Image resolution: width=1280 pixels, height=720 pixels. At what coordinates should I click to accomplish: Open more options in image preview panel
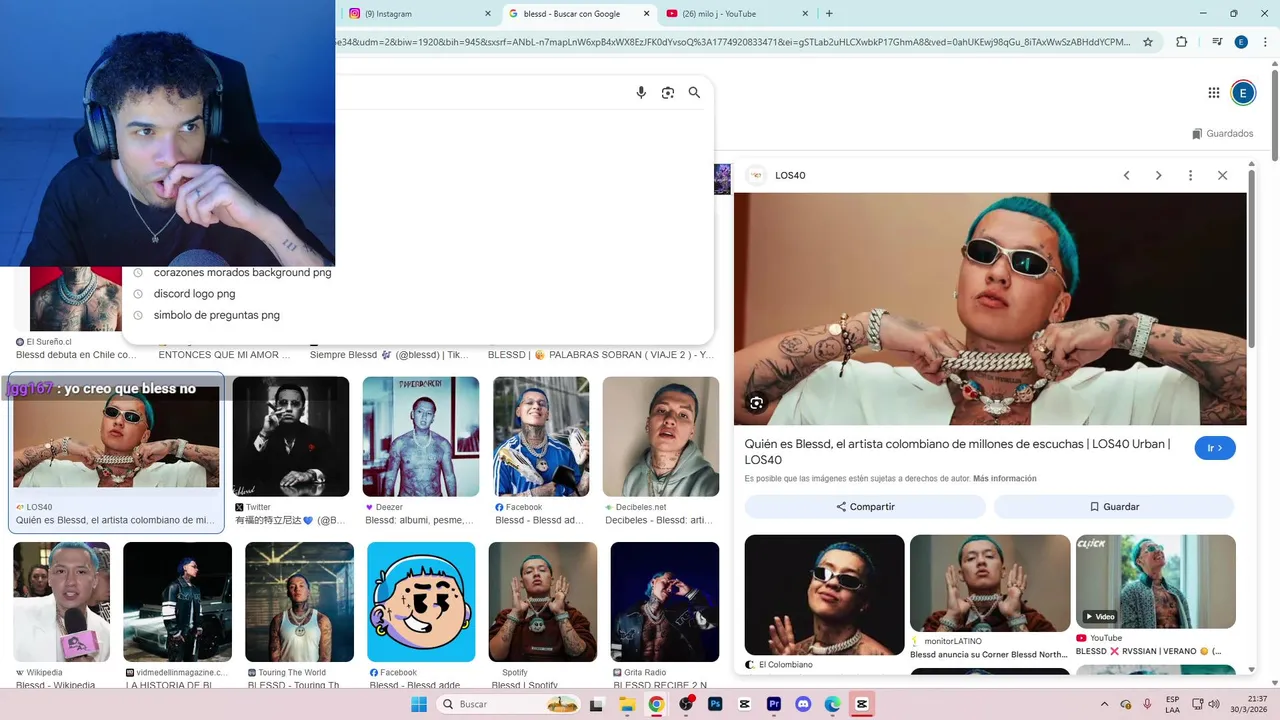coord(1190,175)
